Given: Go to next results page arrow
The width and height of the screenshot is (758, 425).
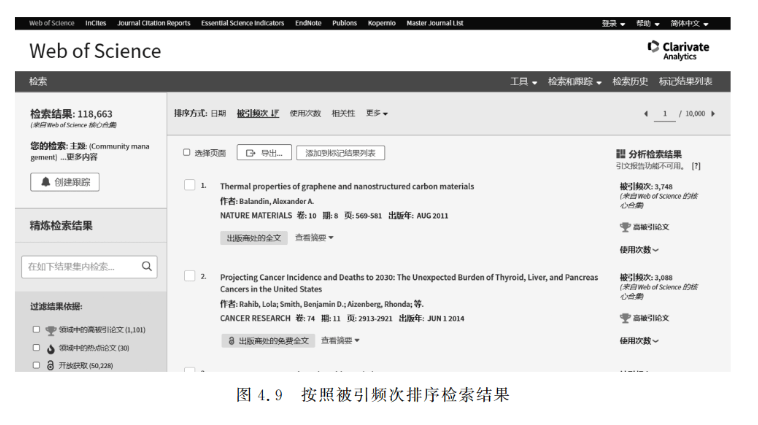Looking at the screenshot, I should click(x=713, y=114).
